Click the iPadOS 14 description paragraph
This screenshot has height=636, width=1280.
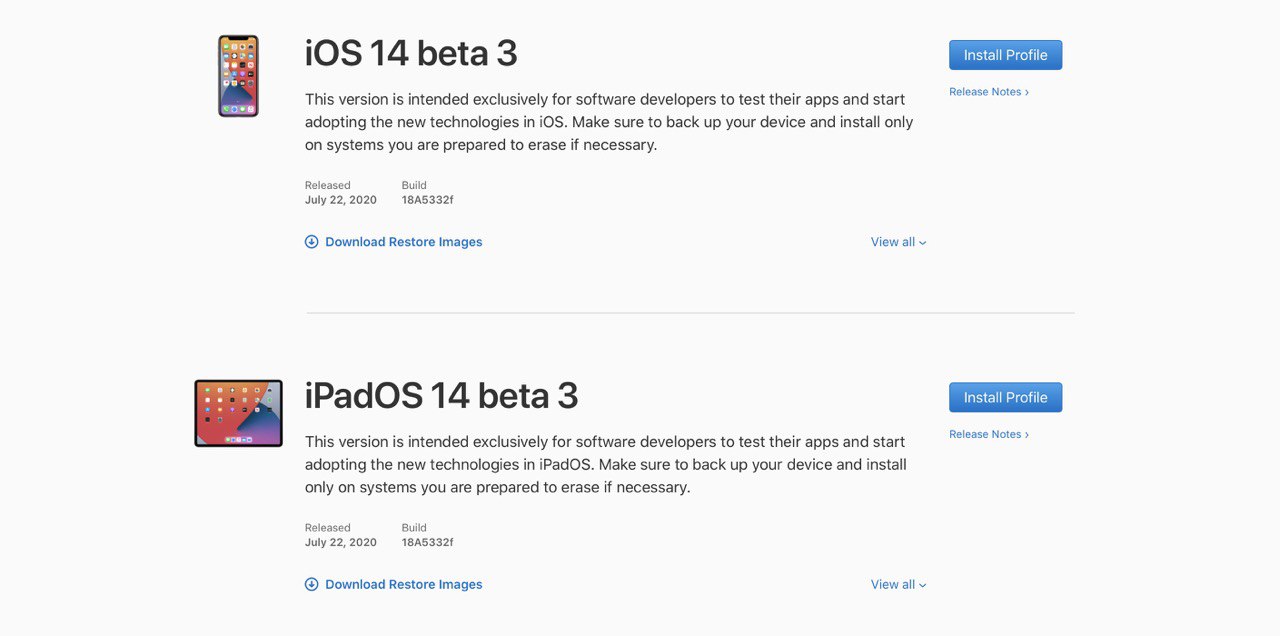606,465
